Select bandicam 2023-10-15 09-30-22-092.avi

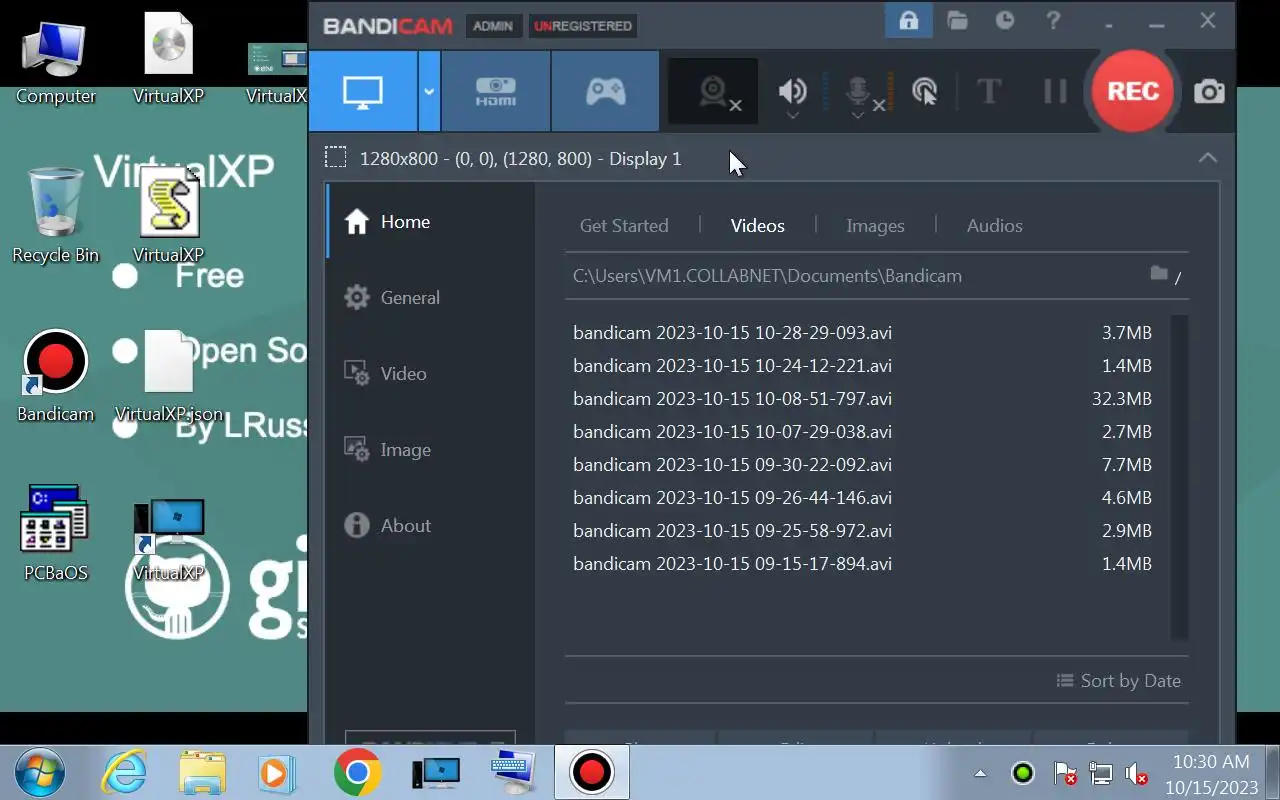point(862,465)
